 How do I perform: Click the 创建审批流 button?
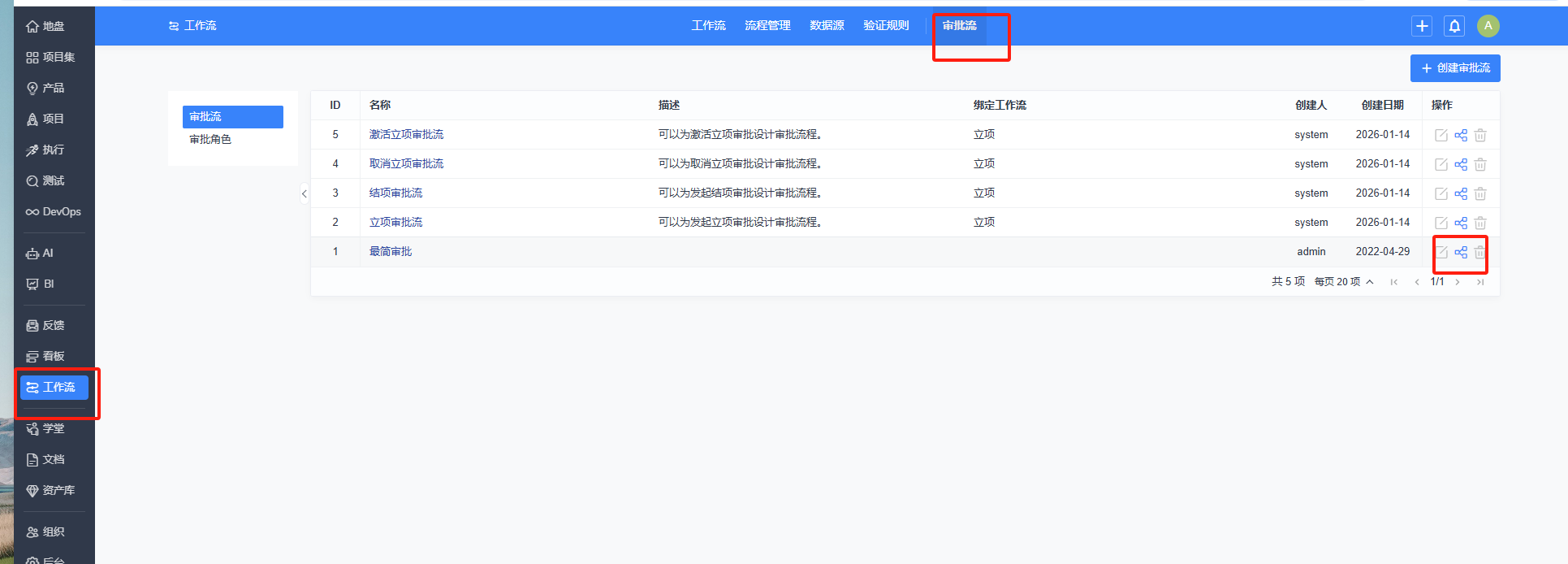pyautogui.click(x=1455, y=68)
